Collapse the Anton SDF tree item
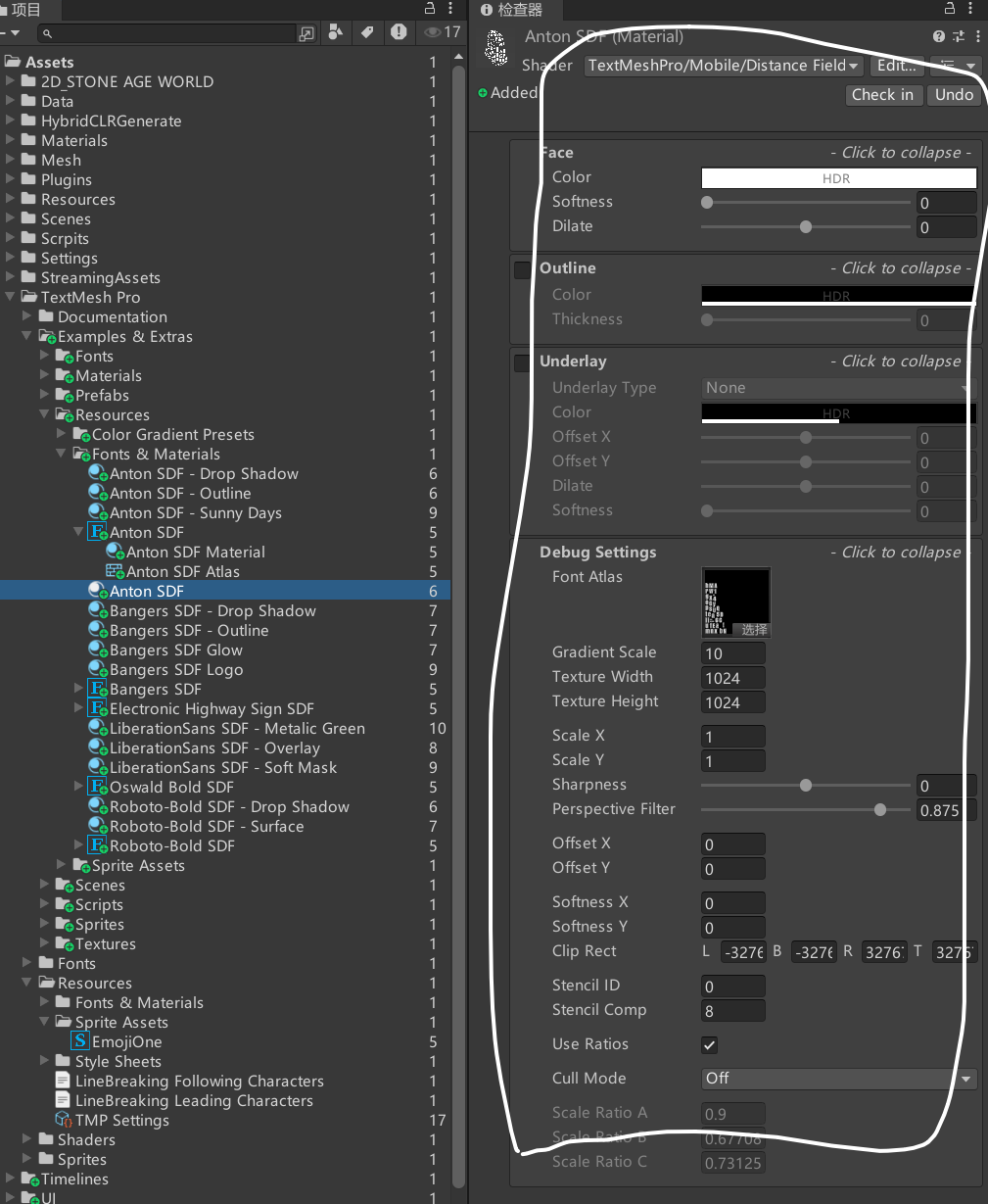This screenshot has width=988, height=1204. coord(78,532)
